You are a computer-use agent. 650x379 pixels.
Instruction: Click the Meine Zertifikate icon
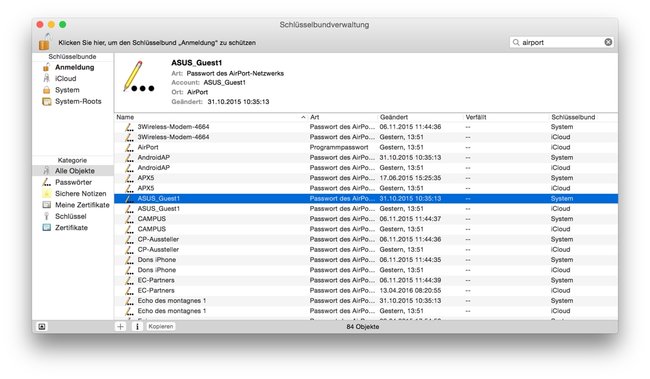(46, 205)
